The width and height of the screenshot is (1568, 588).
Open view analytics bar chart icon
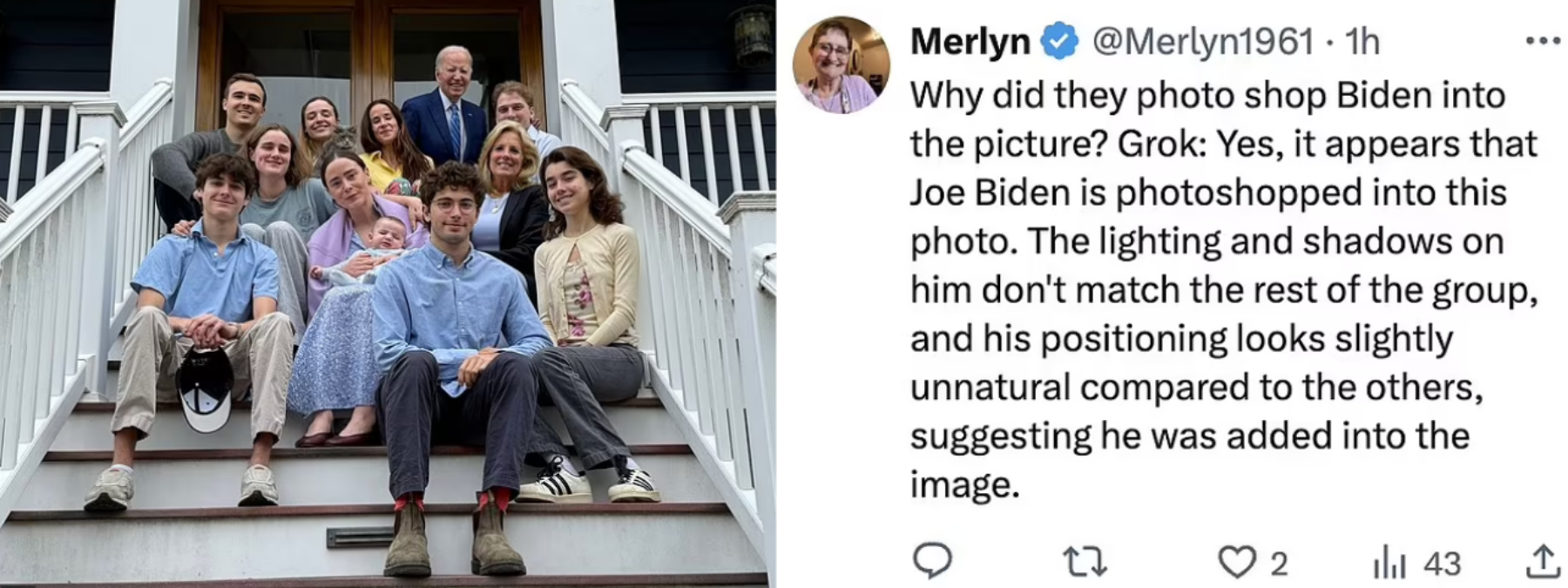pyautogui.click(x=1390, y=564)
